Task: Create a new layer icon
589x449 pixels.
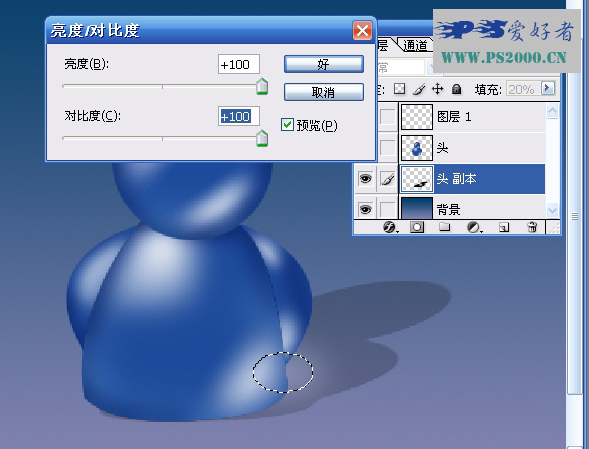Action: click(x=504, y=227)
